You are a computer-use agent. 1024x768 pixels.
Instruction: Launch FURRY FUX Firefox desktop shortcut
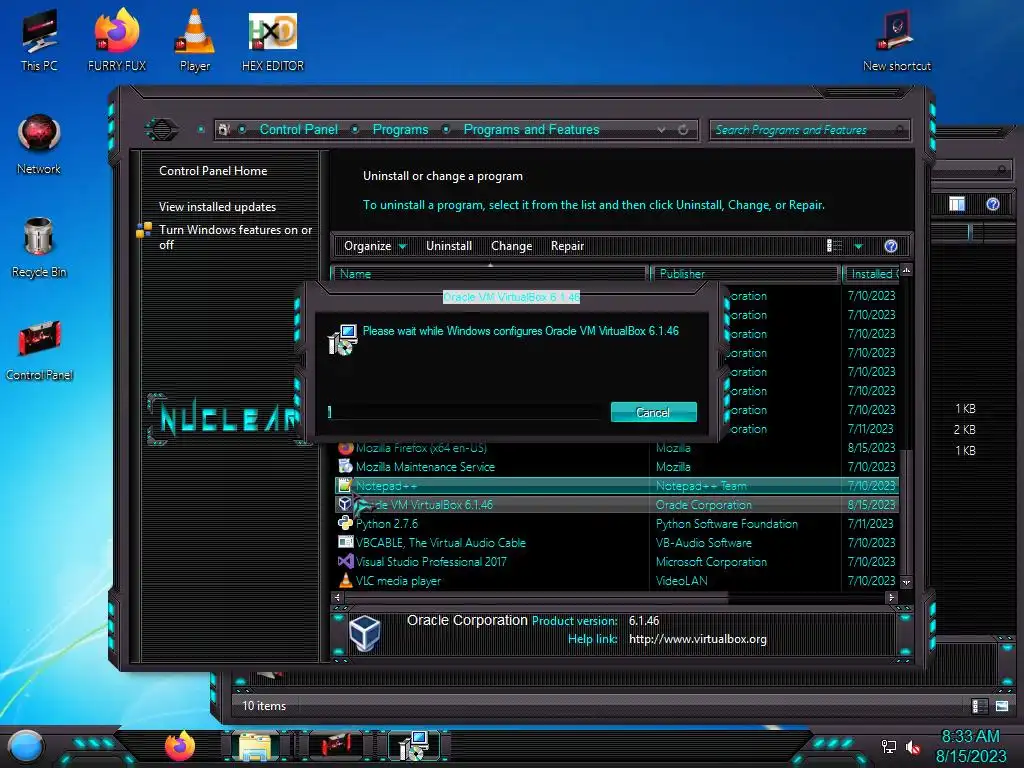[117, 39]
